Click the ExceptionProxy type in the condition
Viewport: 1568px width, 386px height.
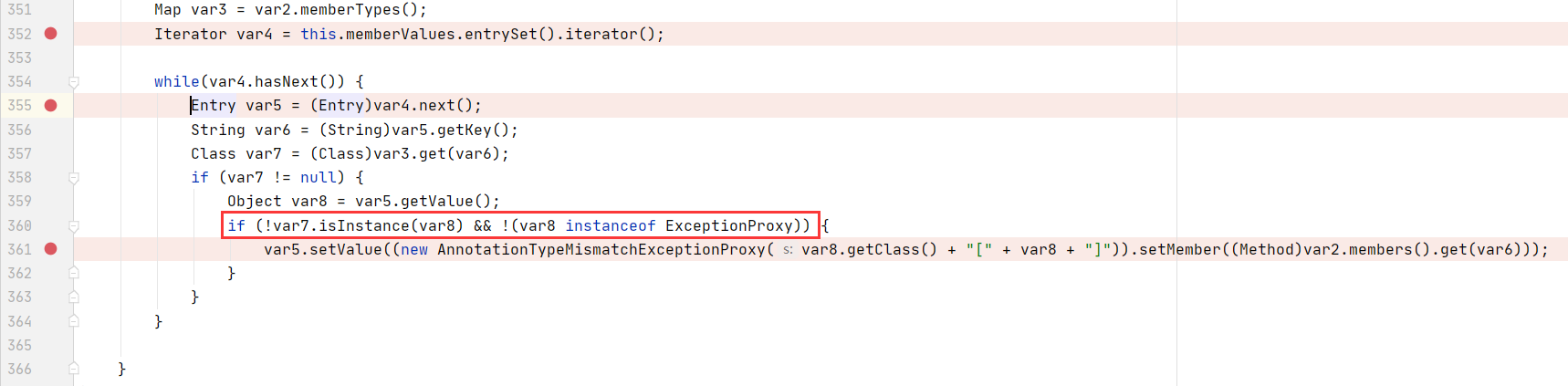tap(728, 225)
